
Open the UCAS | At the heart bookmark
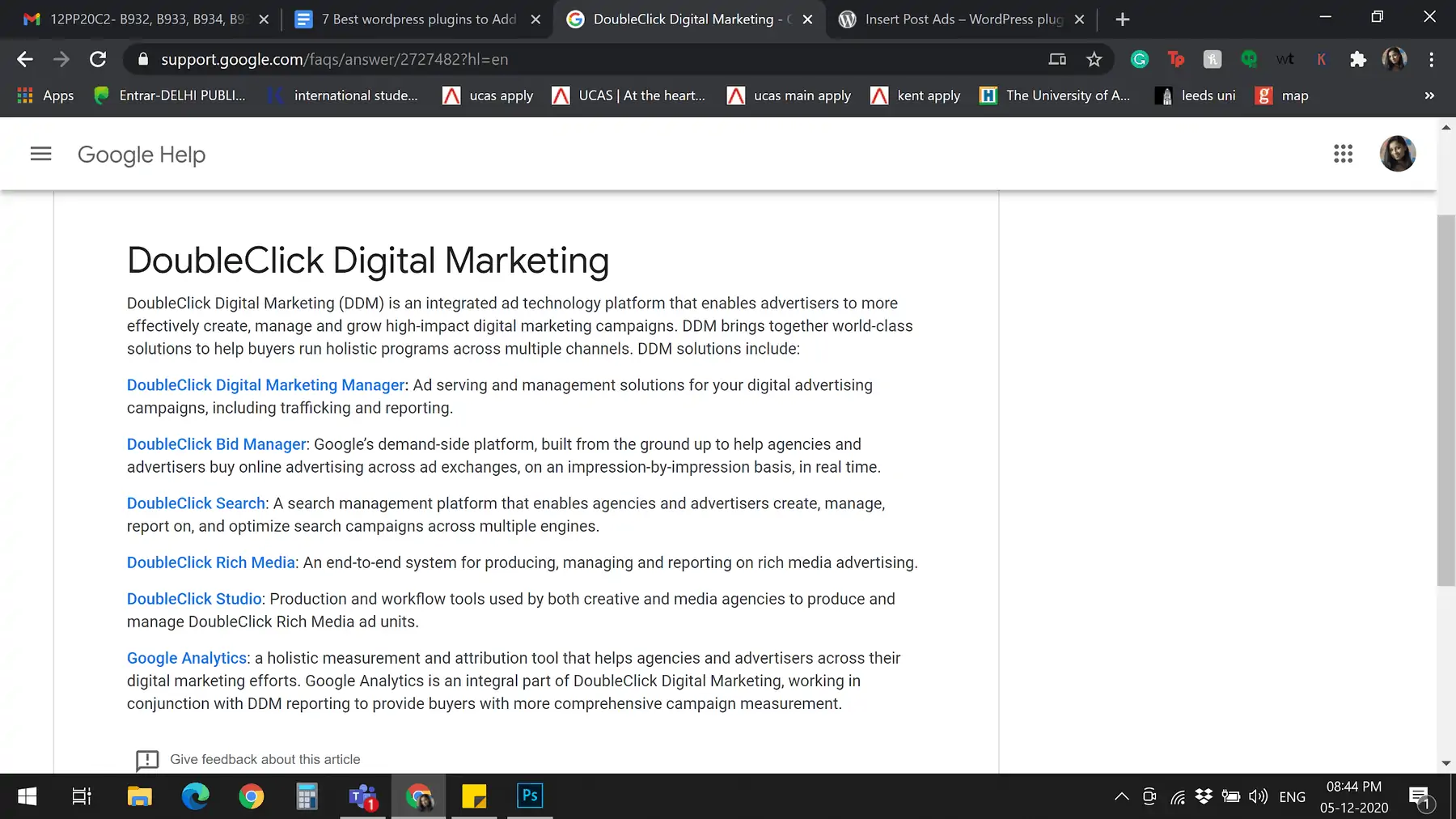[x=629, y=95]
